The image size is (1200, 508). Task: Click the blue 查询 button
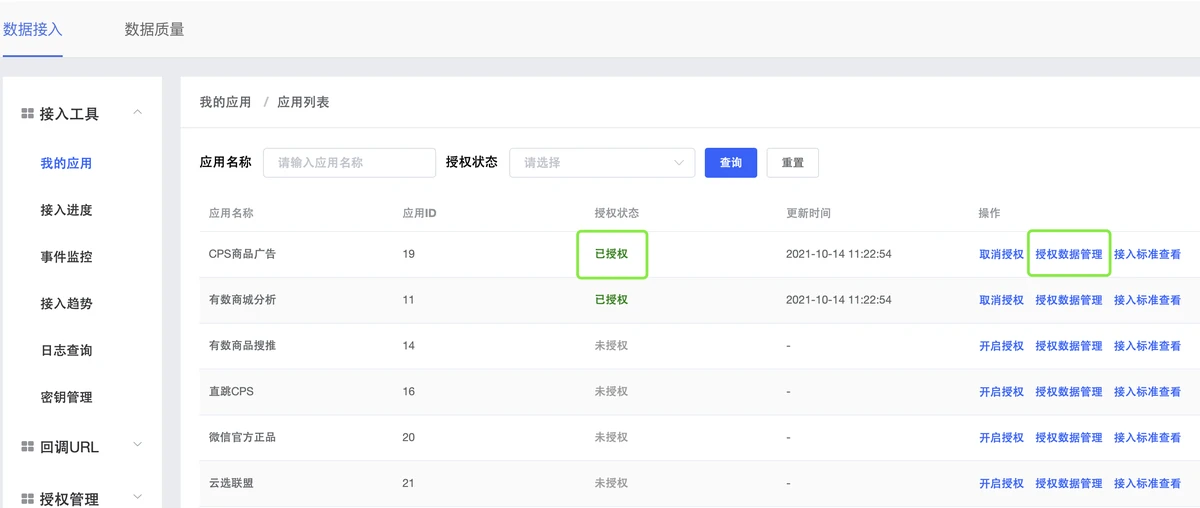point(730,163)
